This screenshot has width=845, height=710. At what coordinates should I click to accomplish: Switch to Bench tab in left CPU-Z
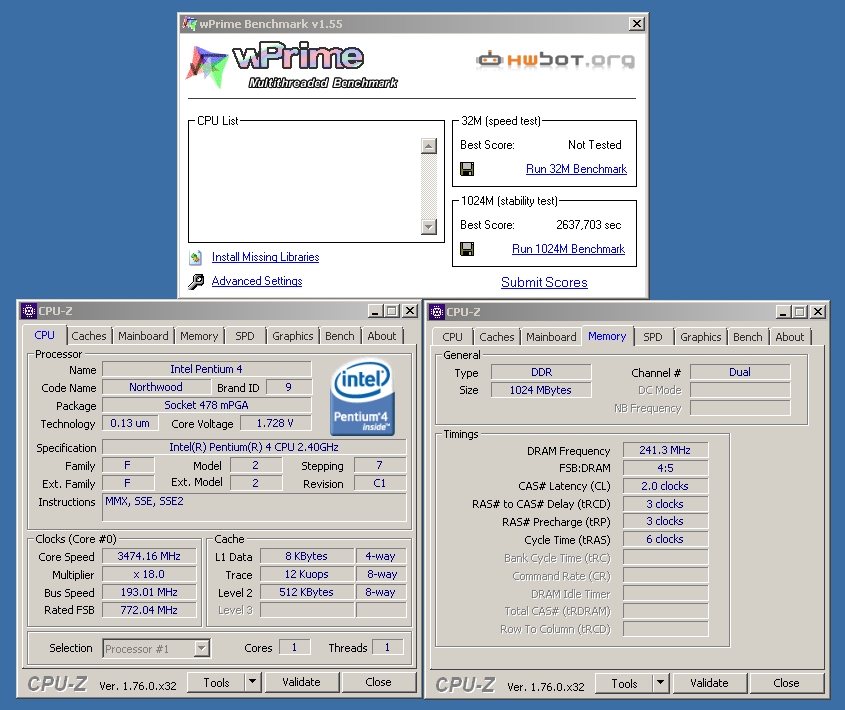340,336
